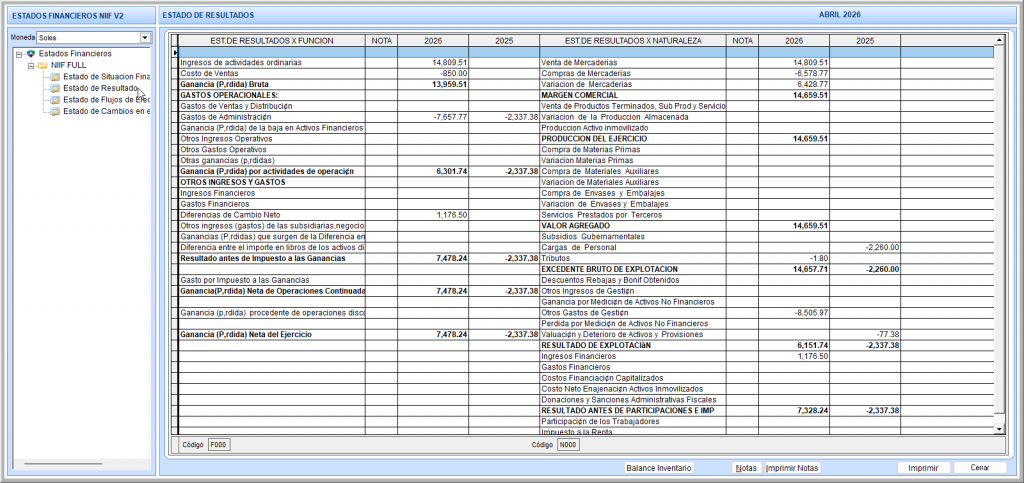Screen dimensions: 1024x483
Task: Click the table scrollbar down arrow
Action: (999, 428)
